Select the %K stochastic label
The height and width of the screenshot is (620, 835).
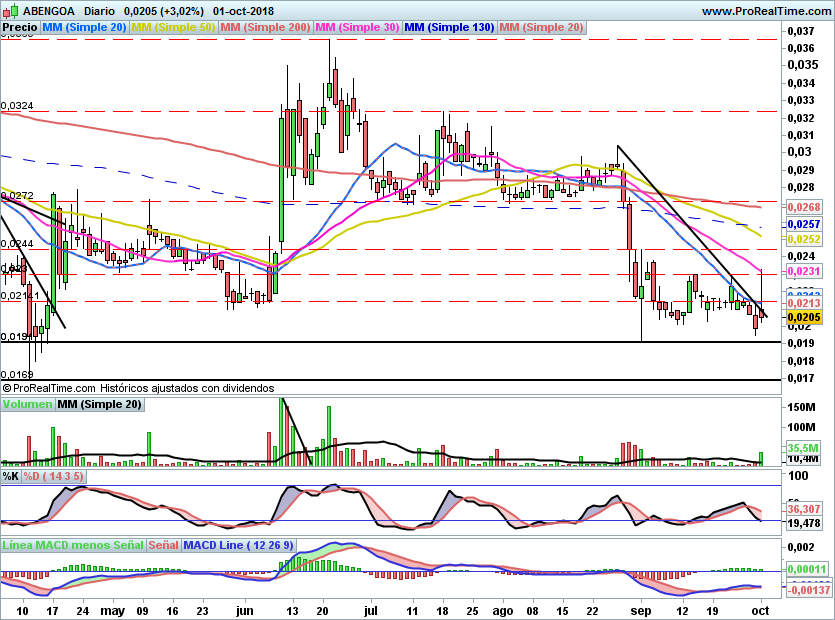point(11,476)
